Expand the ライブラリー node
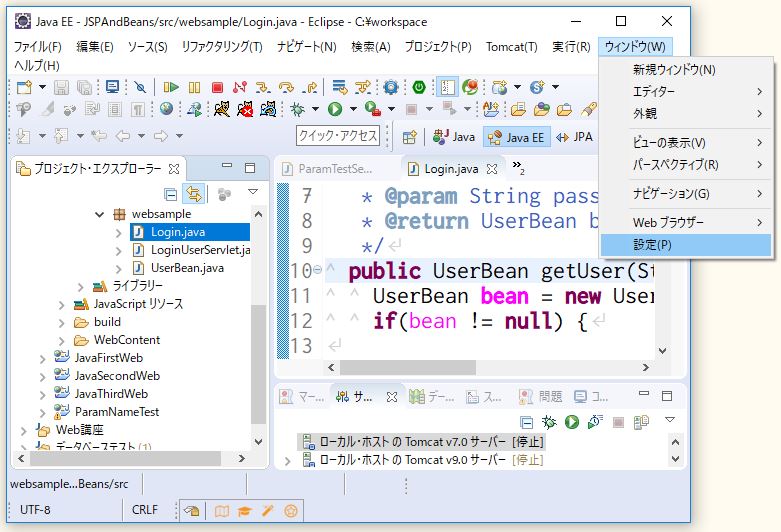 pyautogui.click(x=81, y=287)
